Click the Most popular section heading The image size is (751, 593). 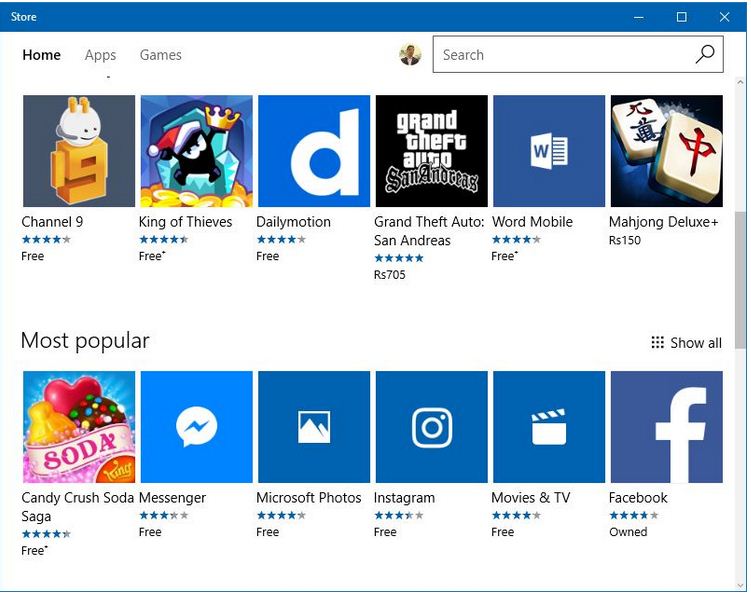tap(85, 341)
